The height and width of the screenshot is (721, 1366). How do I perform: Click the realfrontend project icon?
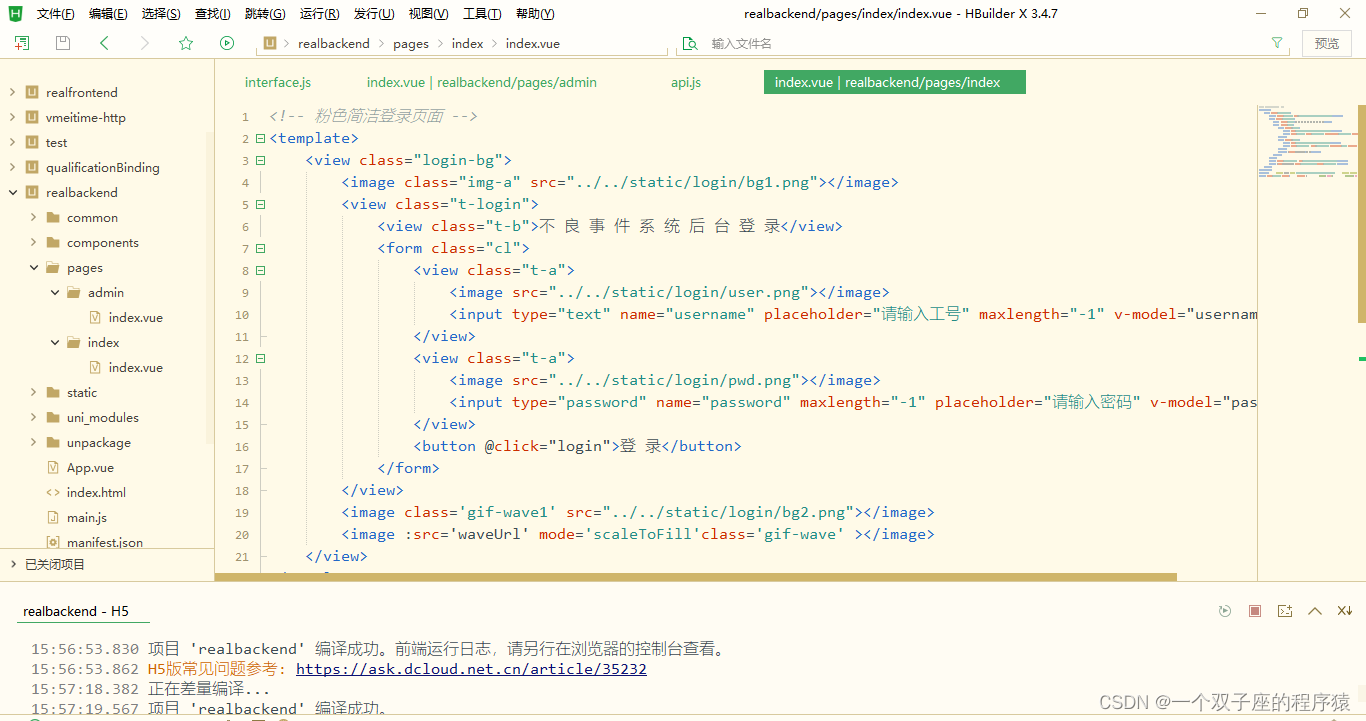pos(32,92)
